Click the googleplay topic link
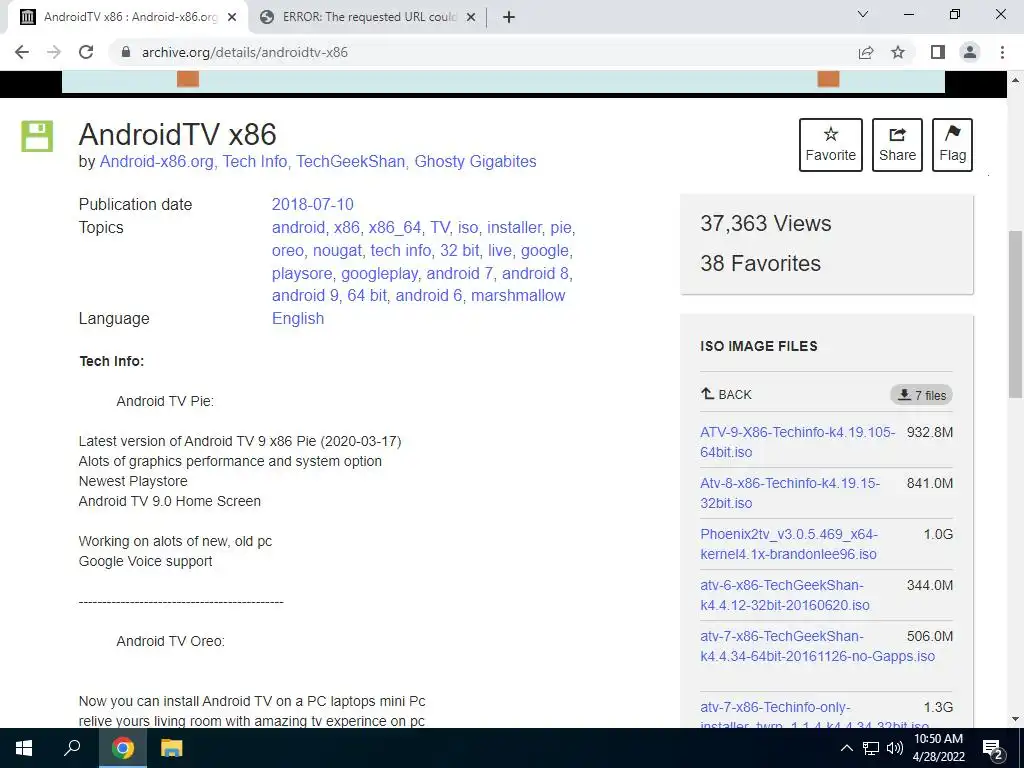This screenshot has height=768, width=1024. [x=379, y=274]
